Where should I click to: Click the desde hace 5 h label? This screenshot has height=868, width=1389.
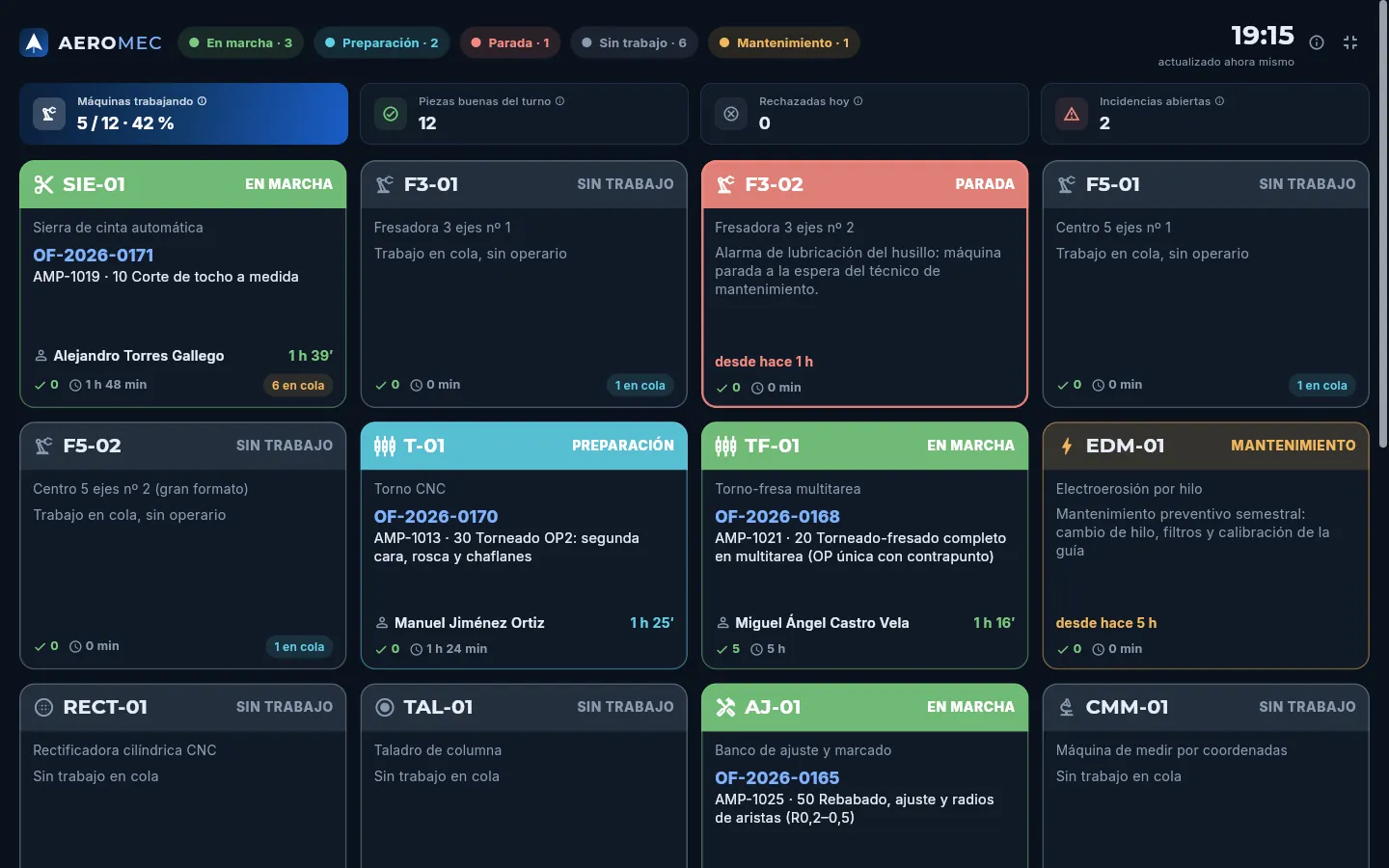(1106, 623)
